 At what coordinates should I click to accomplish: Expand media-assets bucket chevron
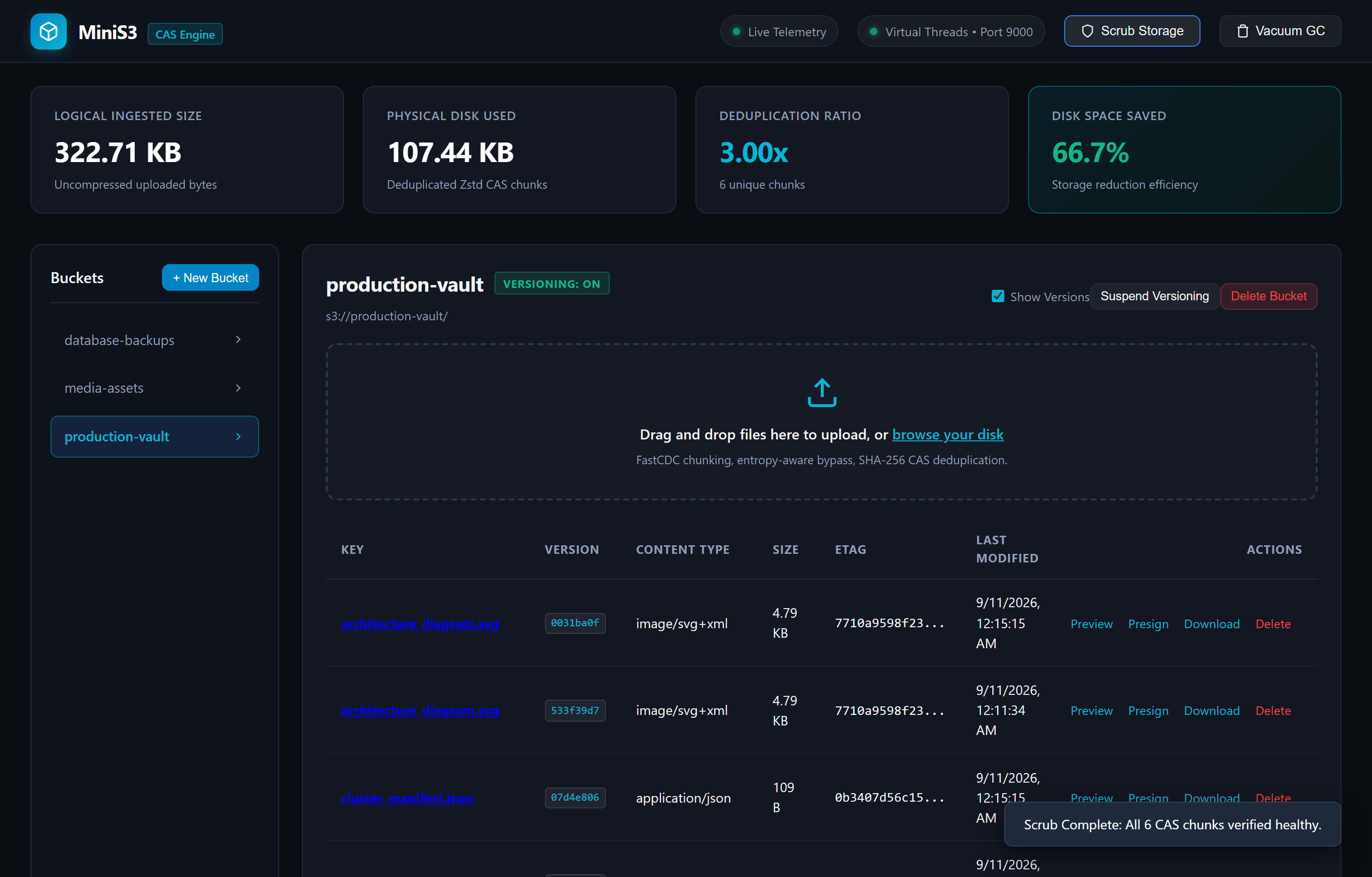point(238,388)
